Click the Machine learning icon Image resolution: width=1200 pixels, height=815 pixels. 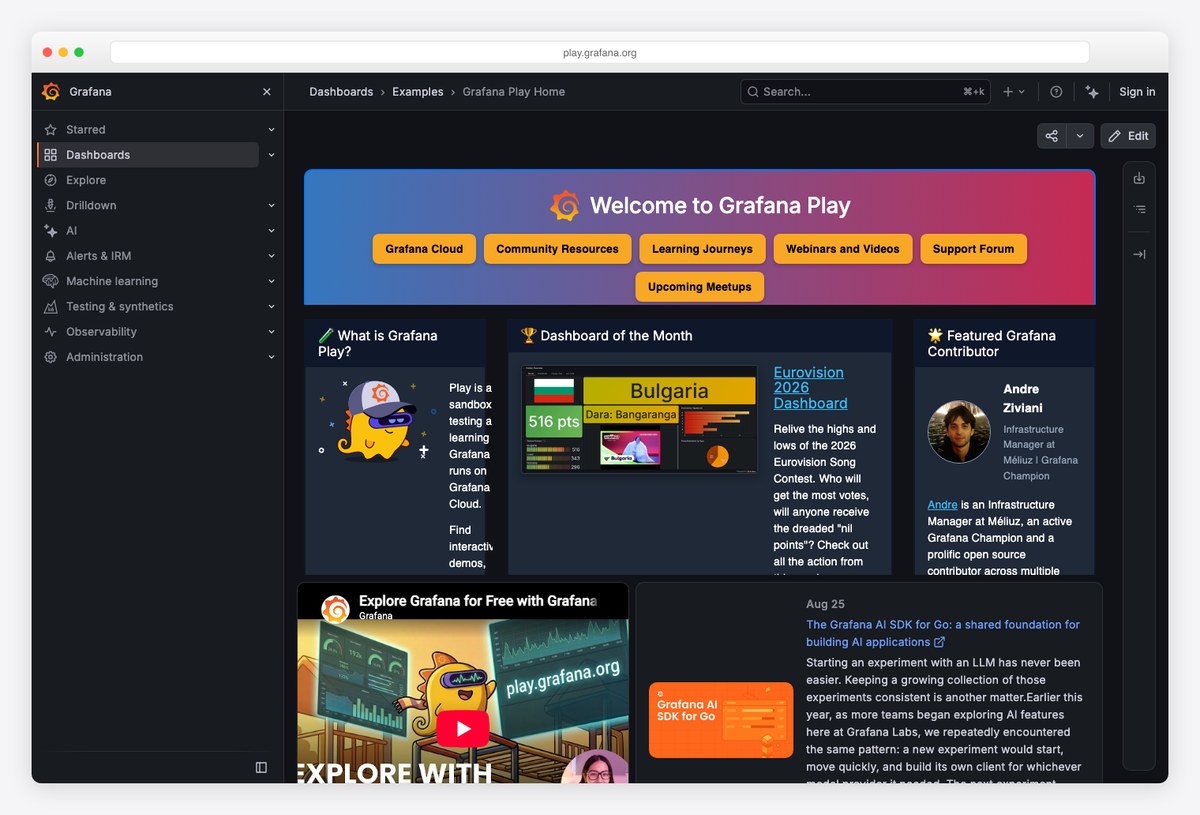tap(51, 282)
